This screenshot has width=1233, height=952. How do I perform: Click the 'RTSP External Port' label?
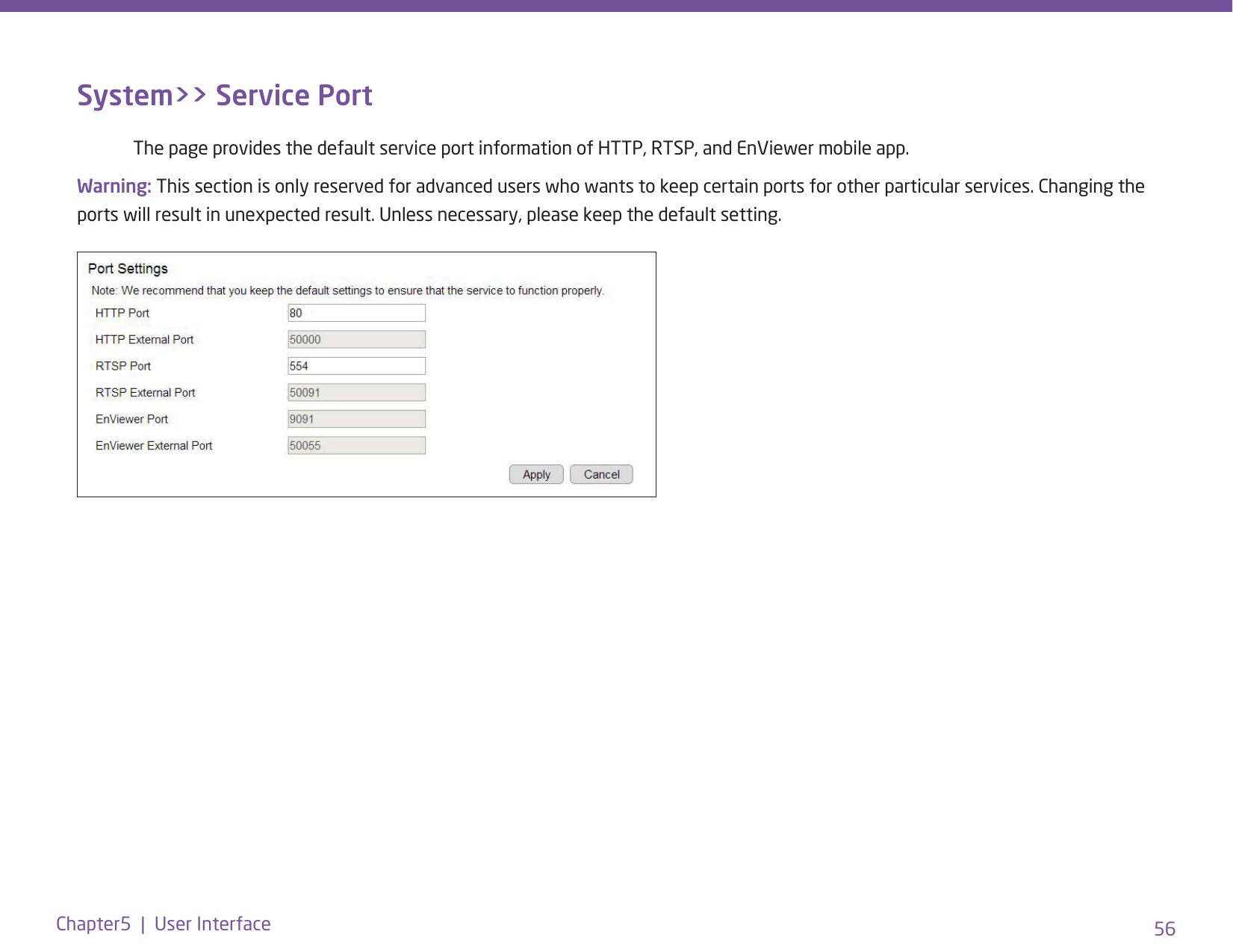[x=145, y=393]
